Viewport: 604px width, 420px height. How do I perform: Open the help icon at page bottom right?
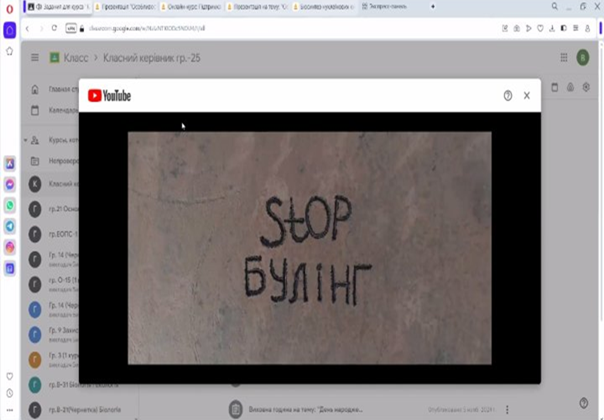[x=584, y=403]
